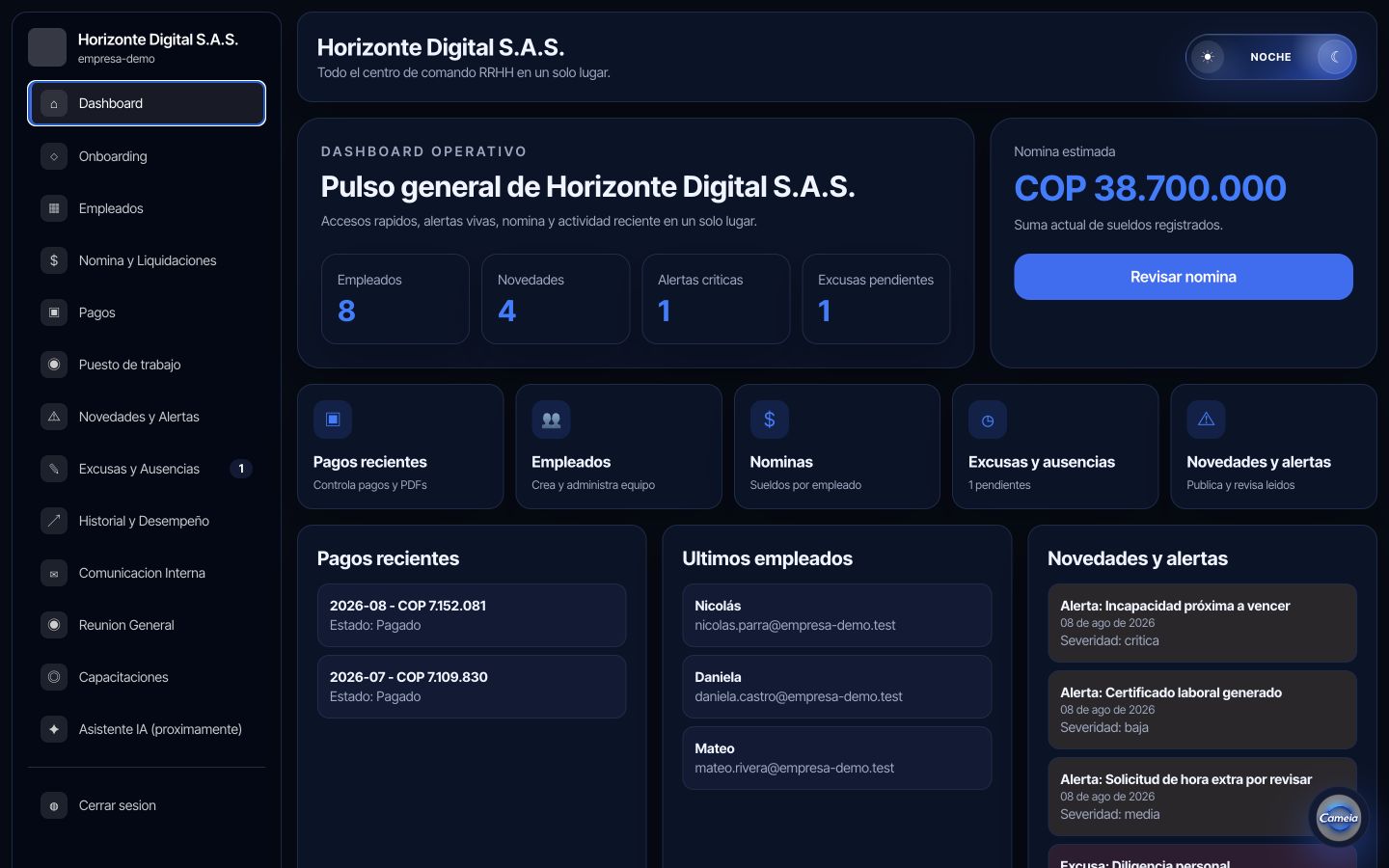The height and width of the screenshot is (868, 1389).
Task: Open alert Solicitud de hora extra por revisar
Action: tap(1202, 797)
